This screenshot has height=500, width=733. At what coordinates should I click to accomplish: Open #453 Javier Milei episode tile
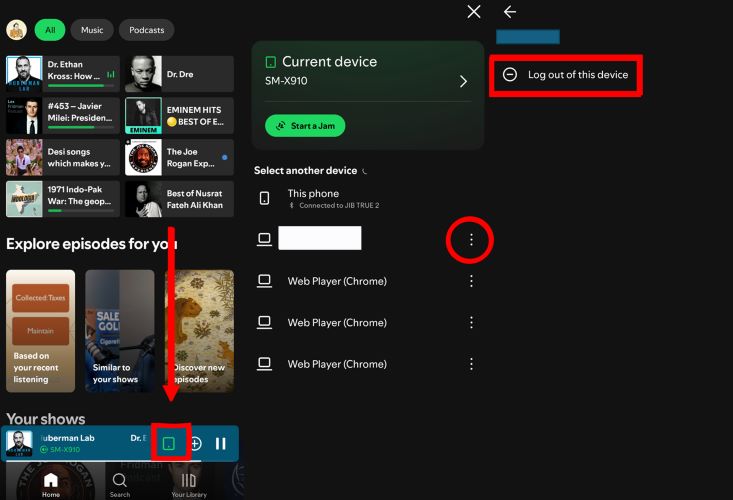(x=63, y=116)
